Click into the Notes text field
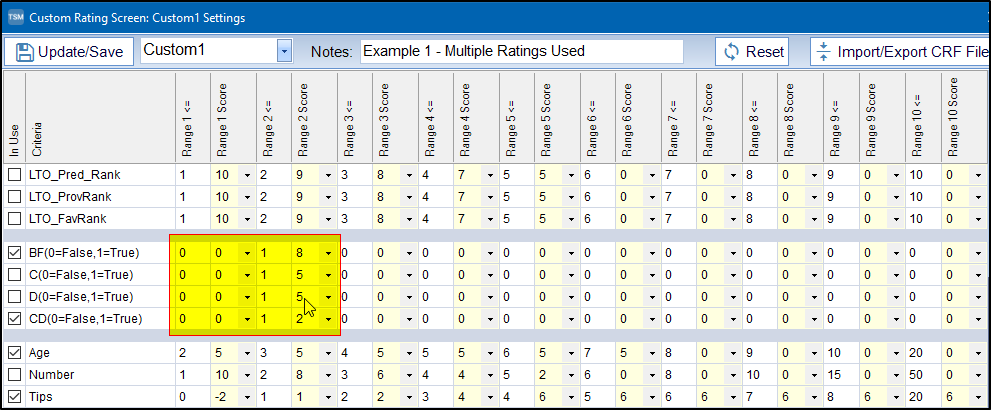Viewport: 991px width, 410px height. point(520,51)
